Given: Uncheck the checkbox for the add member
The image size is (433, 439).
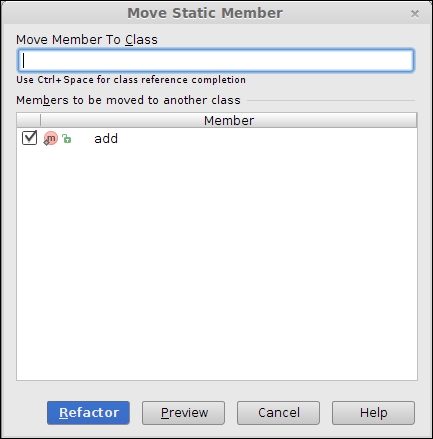Looking at the screenshot, I should point(29,138).
